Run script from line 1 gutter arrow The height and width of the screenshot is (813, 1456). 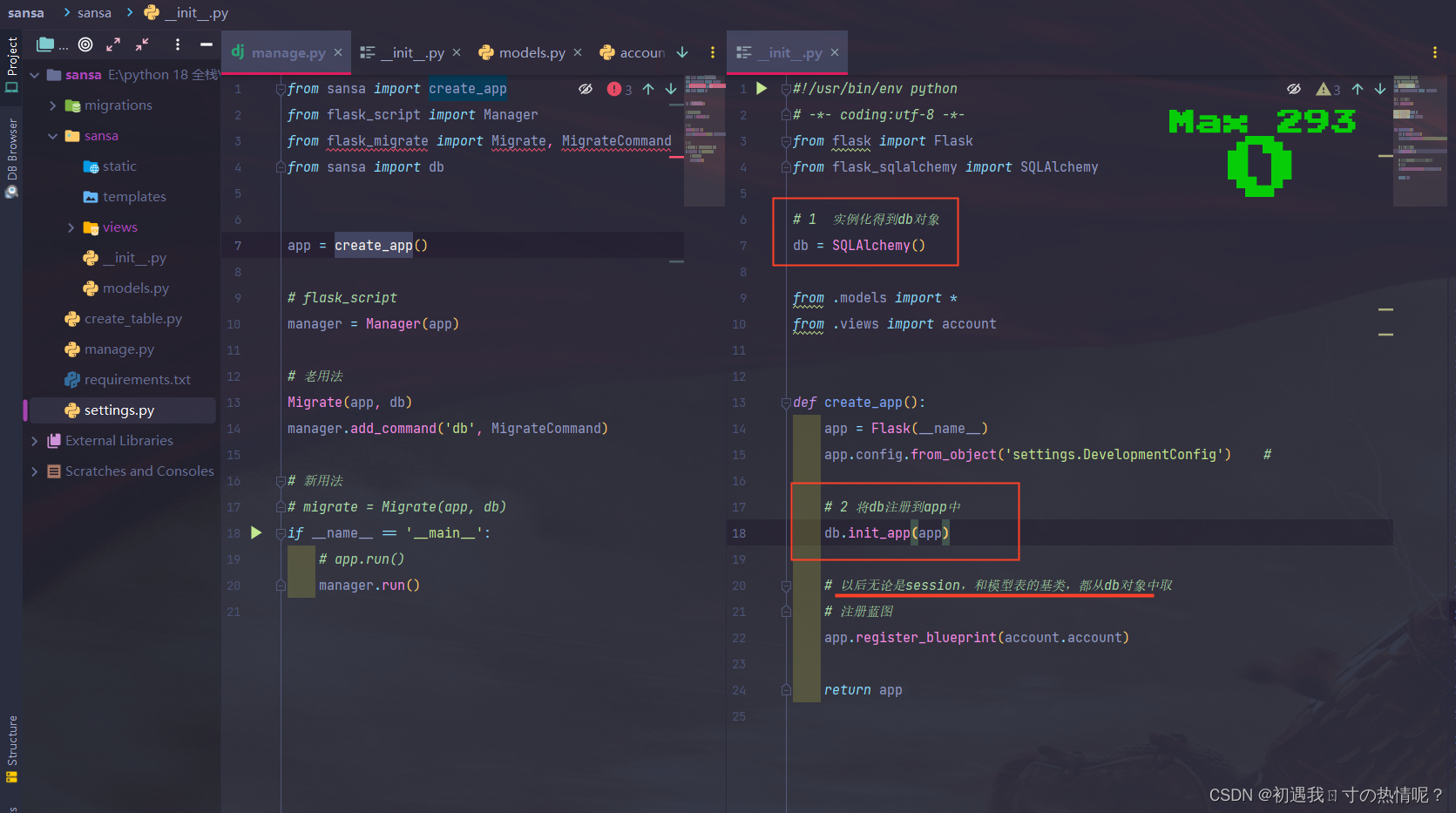[x=762, y=89]
